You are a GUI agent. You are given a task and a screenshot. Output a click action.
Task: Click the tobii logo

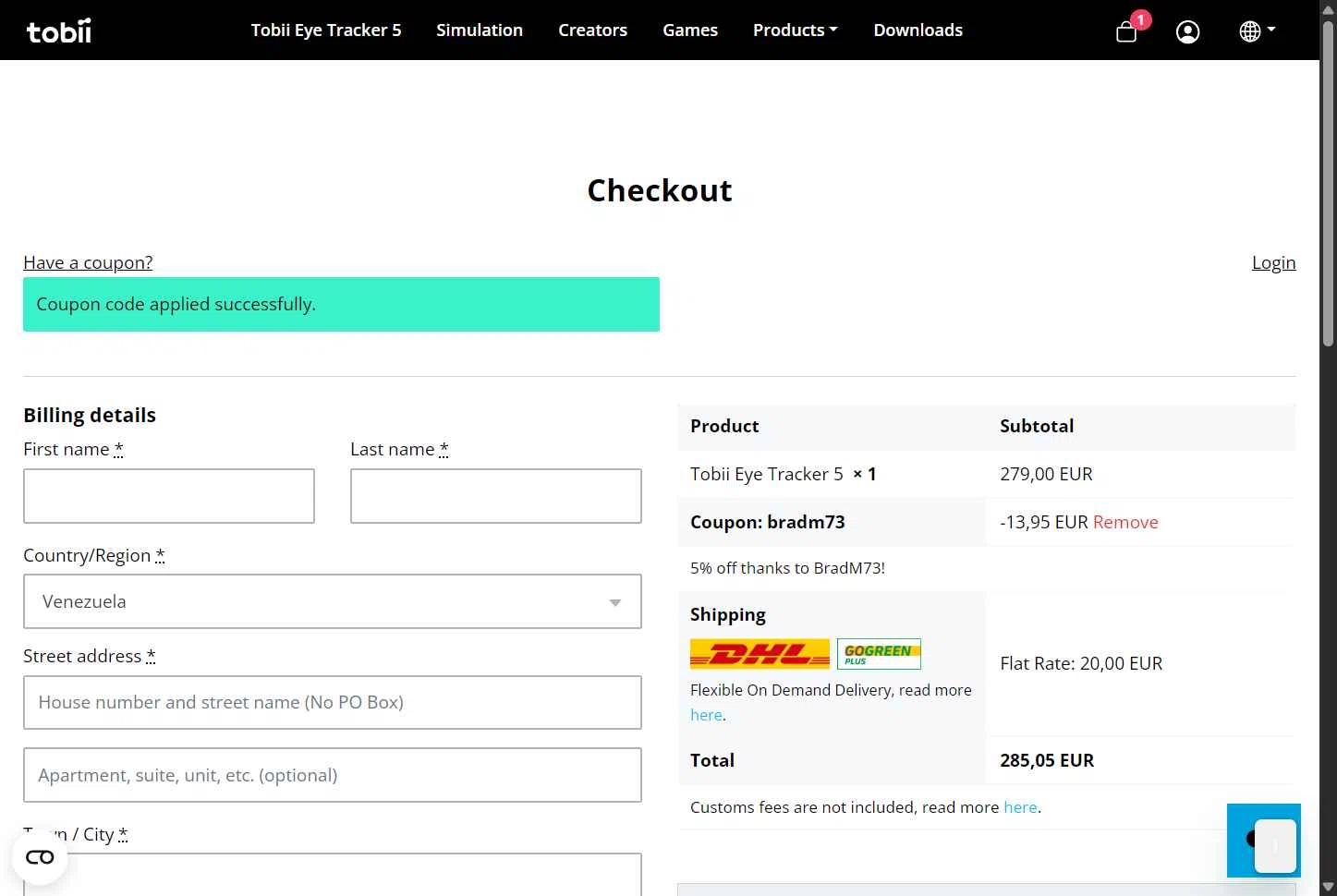(59, 30)
